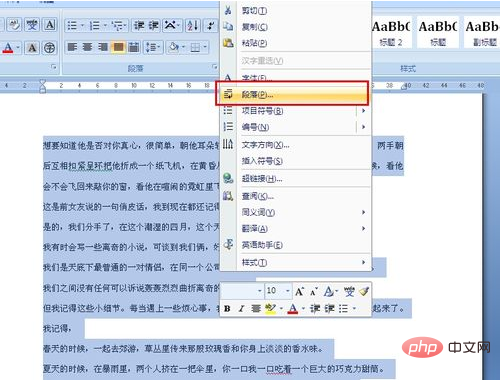Open the font size 10 dropdown on mini toolbar
Image resolution: width=501 pixels, height=380 pixels.
[x=288, y=291]
